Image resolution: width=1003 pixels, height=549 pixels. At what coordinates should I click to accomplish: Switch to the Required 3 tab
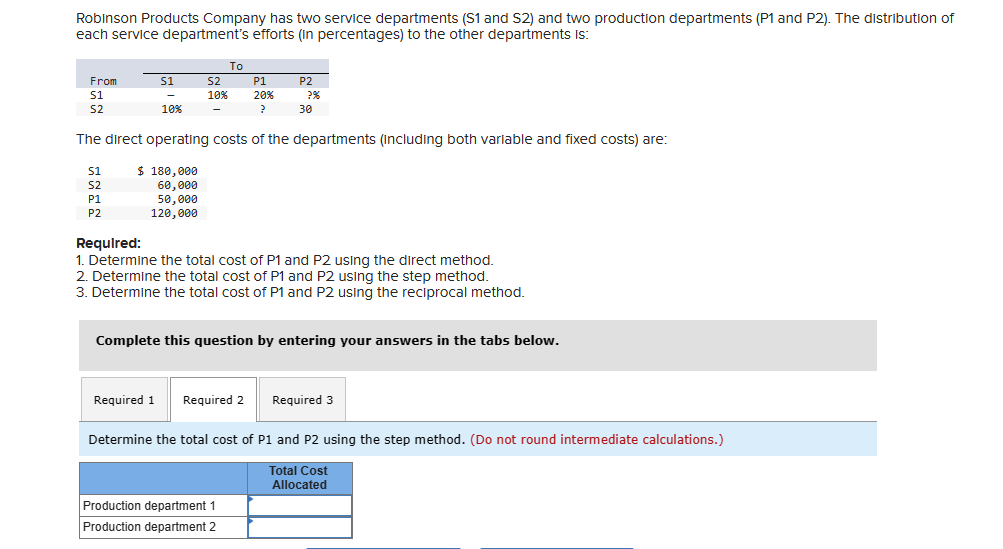303,400
